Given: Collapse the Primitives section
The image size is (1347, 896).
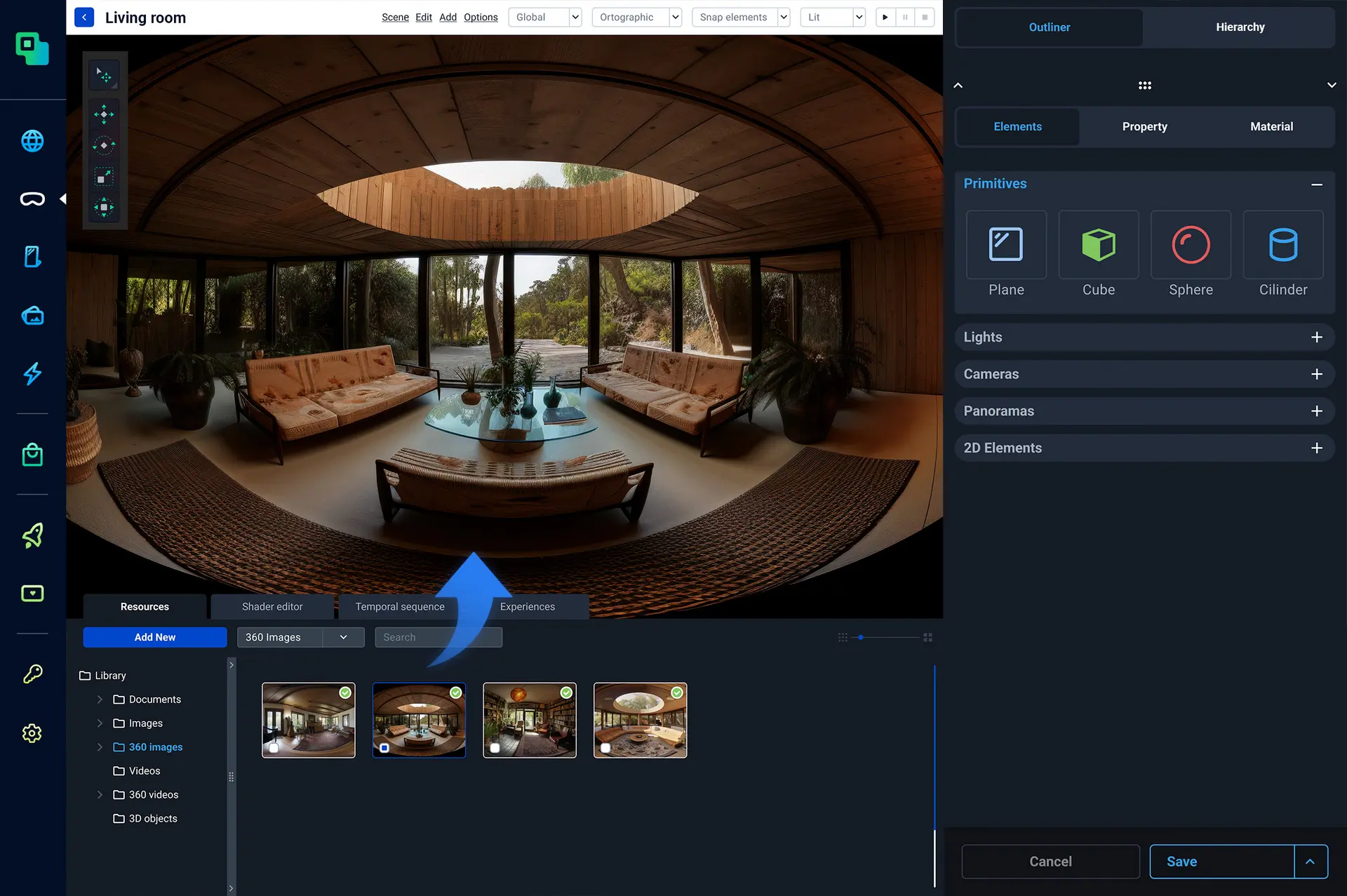Looking at the screenshot, I should pyautogui.click(x=1316, y=184).
